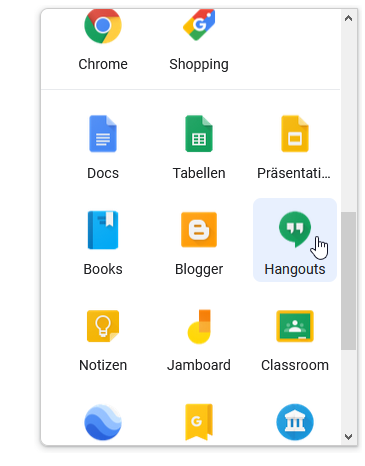This screenshot has height=466, width=365.
Task: Open the Arts & Culture museum icon
Action: click(295, 422)
